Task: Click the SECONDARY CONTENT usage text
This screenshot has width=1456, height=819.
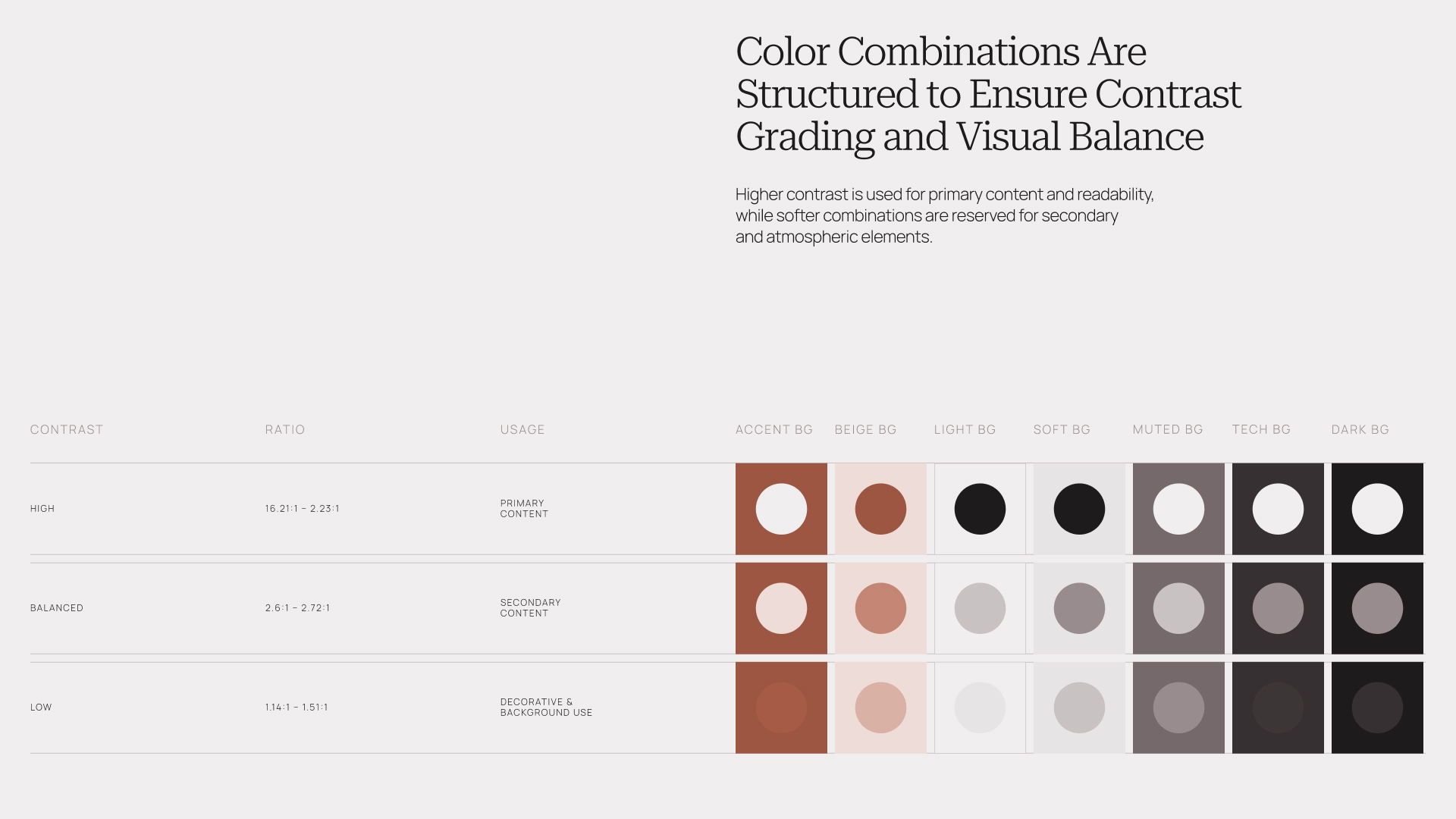Action: [x=531, y=608]
